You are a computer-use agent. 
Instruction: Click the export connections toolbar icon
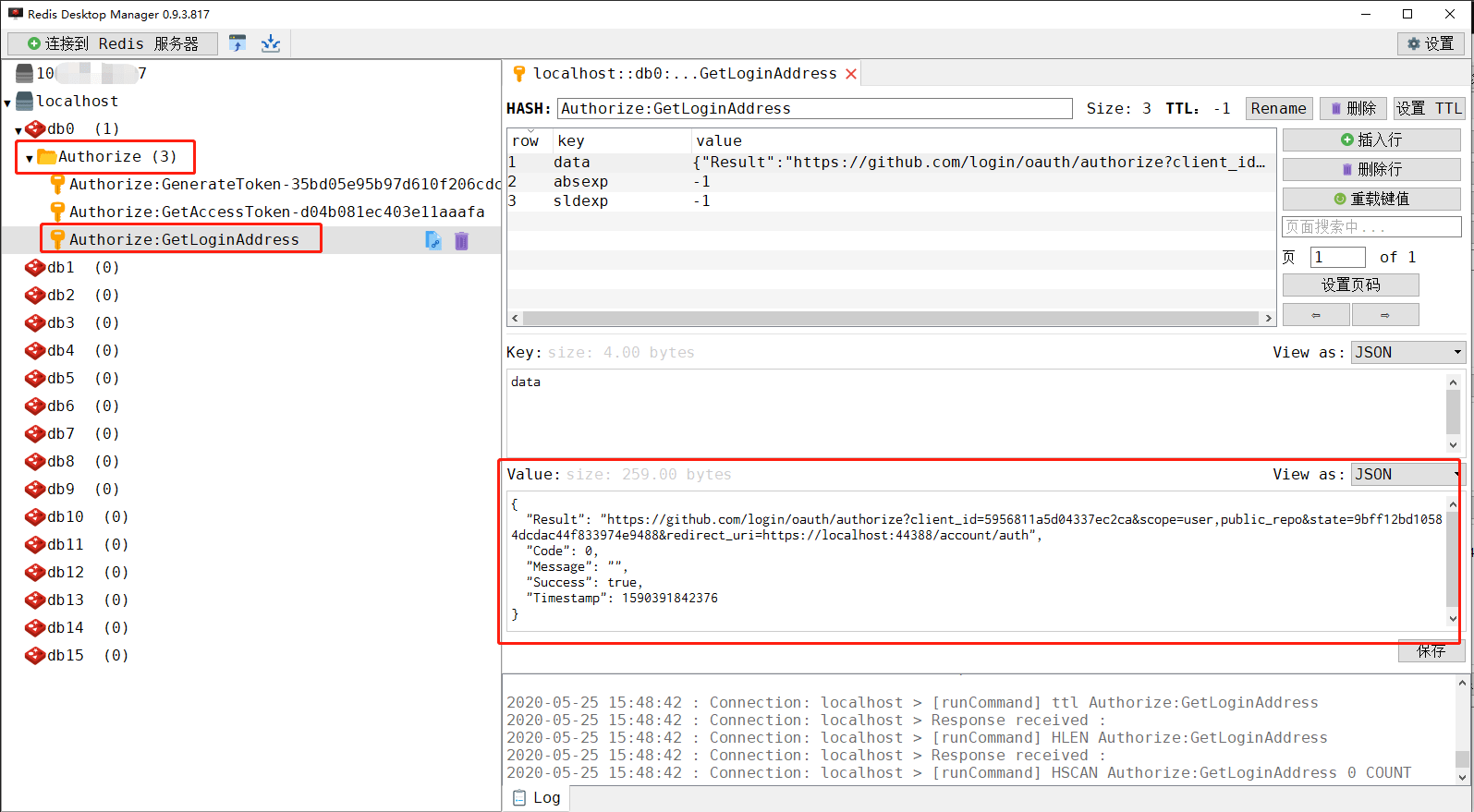pos(270,43)
